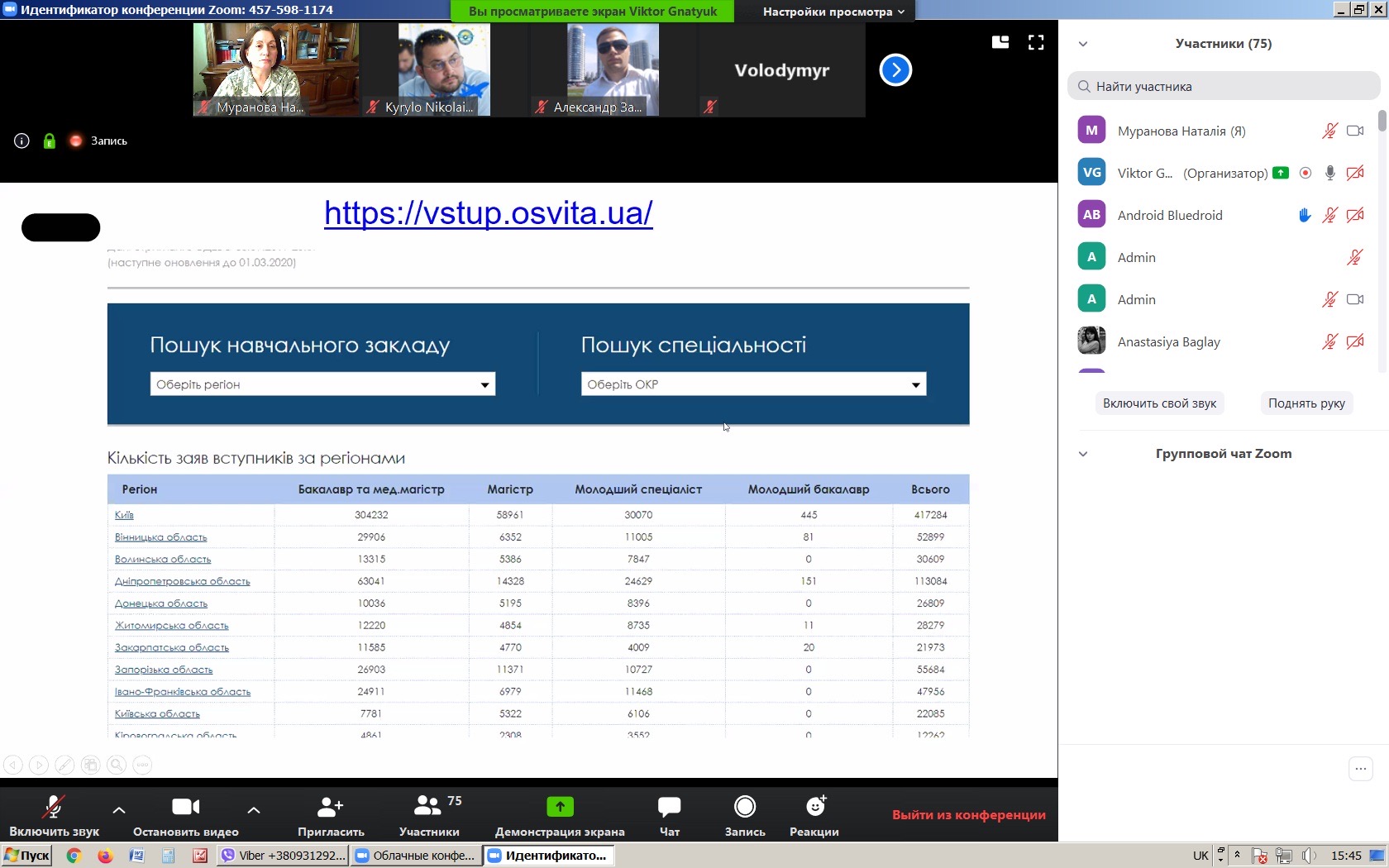The image size is (1389, 868).
Task: Switch to Viber window in taskbar
Action: pos(283,856)
